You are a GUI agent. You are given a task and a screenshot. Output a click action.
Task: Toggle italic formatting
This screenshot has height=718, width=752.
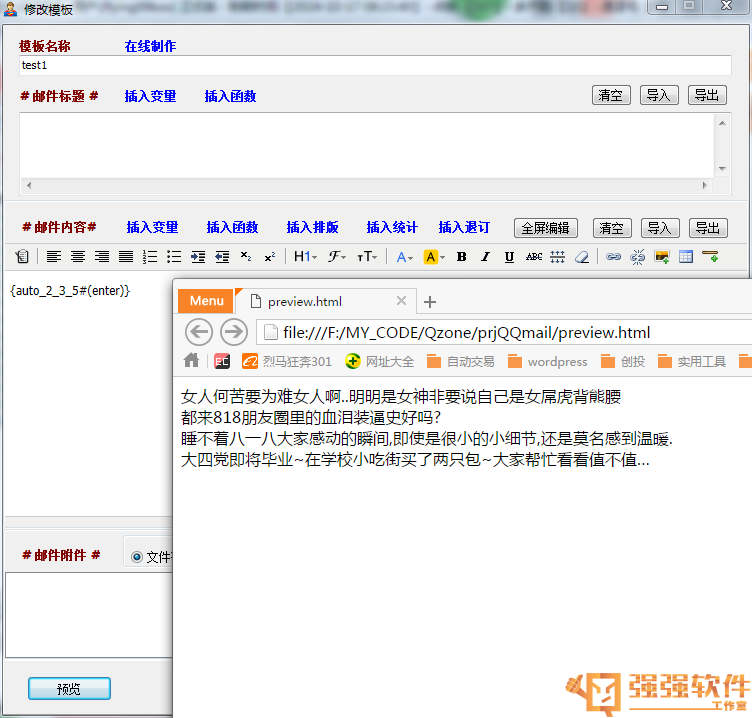click(x=485, y=257)
